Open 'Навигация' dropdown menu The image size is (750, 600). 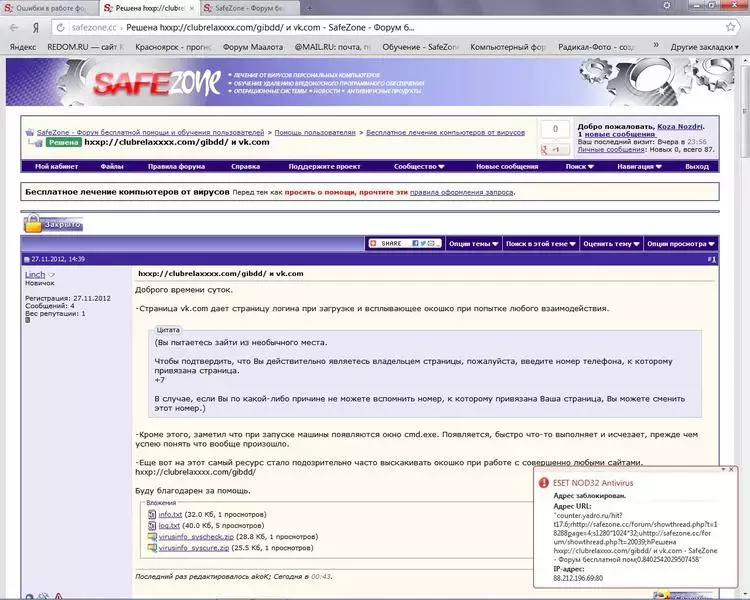pos(639,167)
